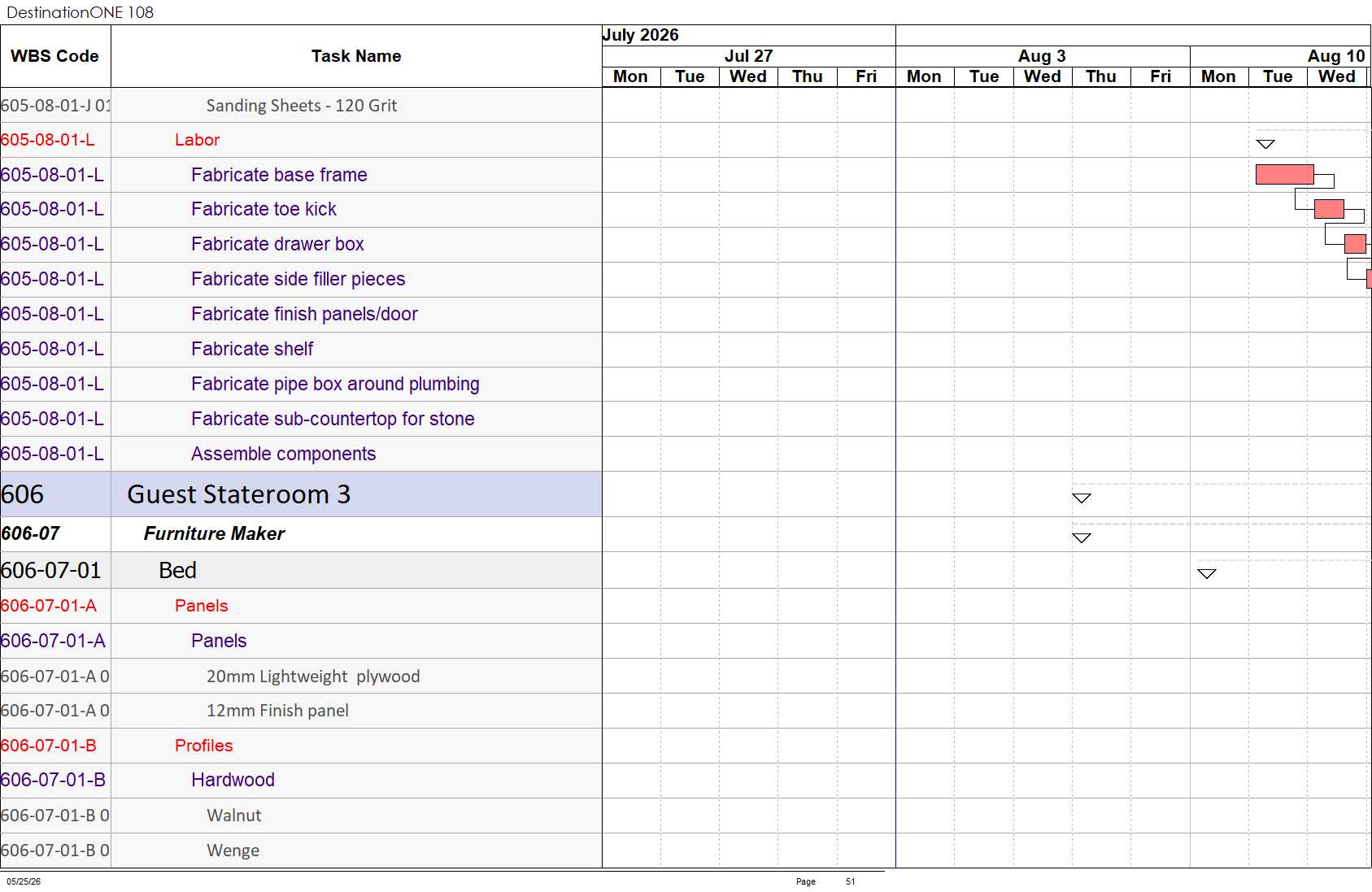1372x892 pixels.
Task: Click the Furniture Maker summary triangle marker
Action: 1082,537
